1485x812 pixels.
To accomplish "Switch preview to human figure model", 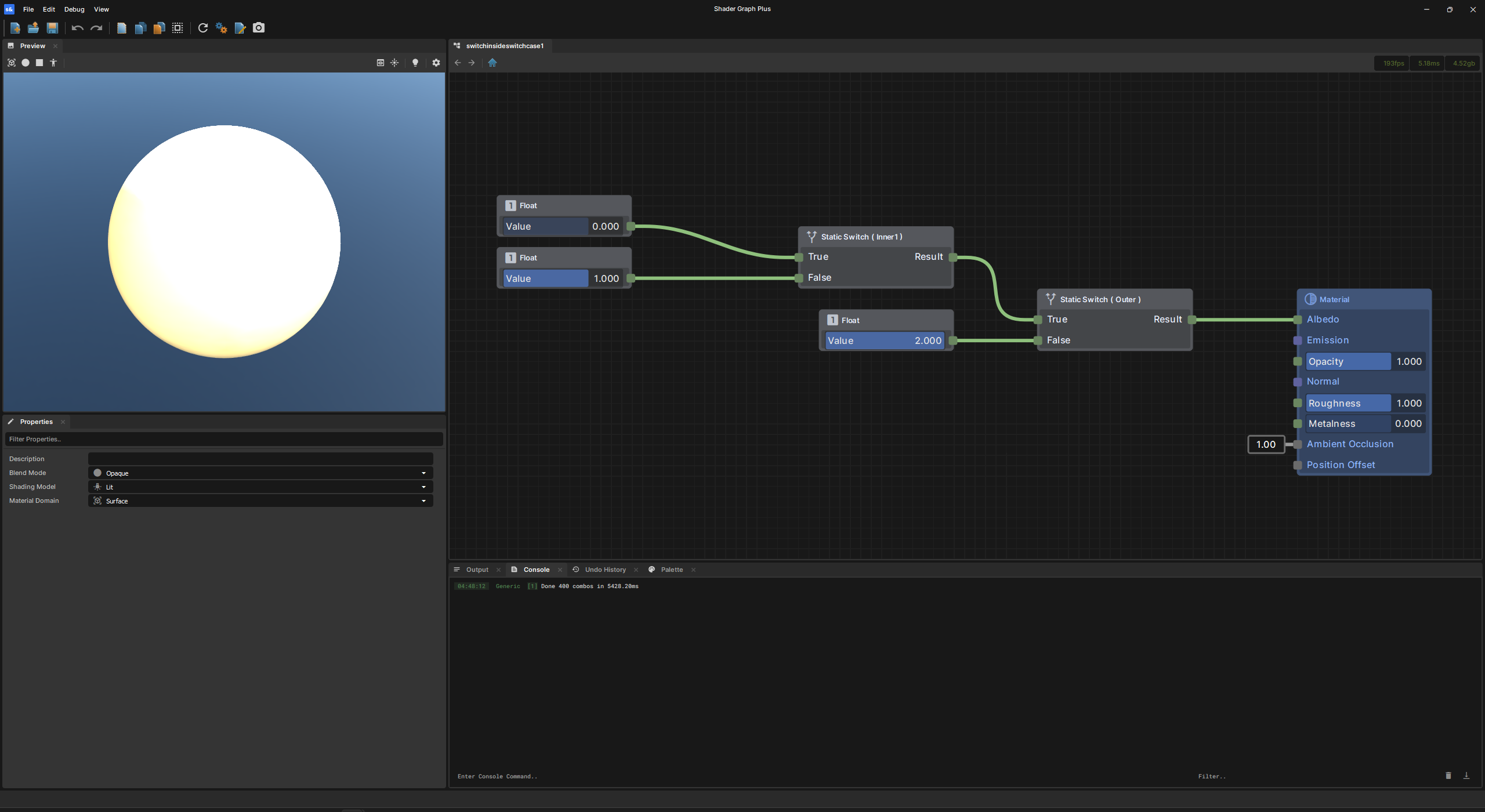I will (x=53, y=63).
